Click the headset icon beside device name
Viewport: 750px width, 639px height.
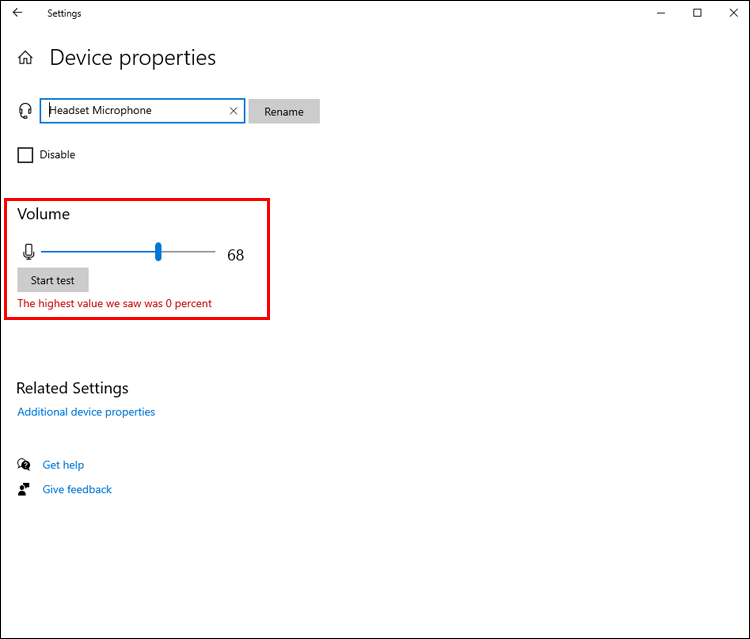pyautogui.click(x=25, y=111)
